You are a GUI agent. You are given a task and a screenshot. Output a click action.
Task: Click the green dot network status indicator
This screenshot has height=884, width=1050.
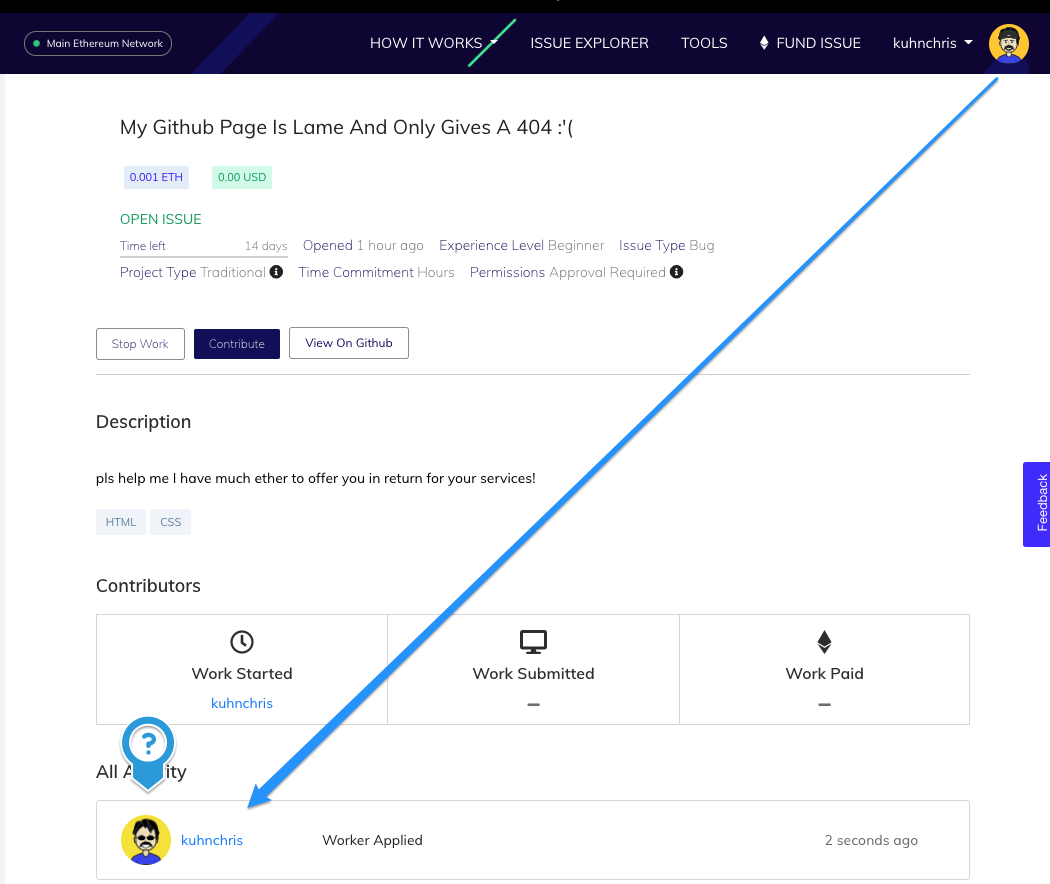pyautogui.click(x=36, y=44)
